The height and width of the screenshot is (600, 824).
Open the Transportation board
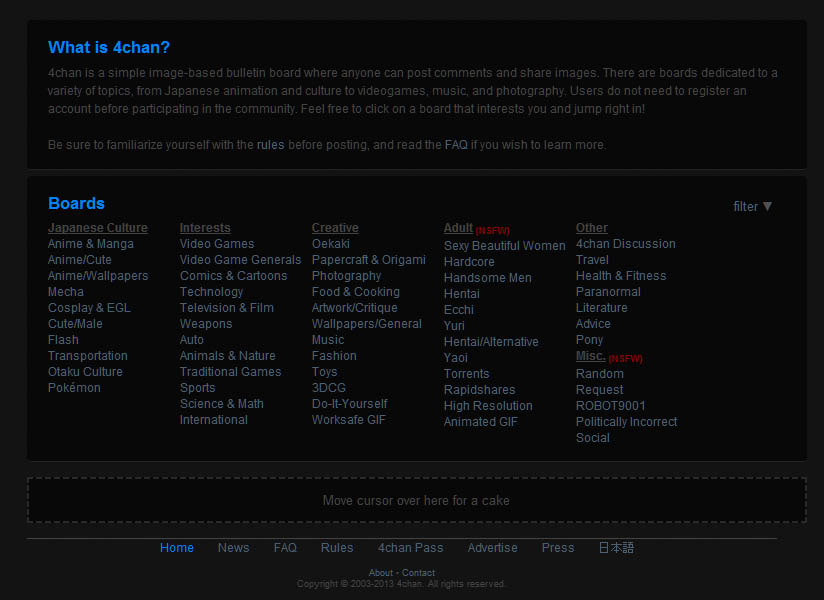pyautogui.click(x=87, y=356)
